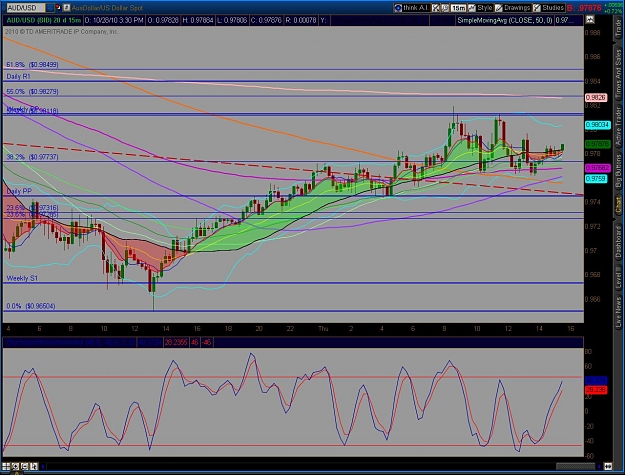This screenshot has width=625, height=475.
Task: Click the horizontal scrollbar thumb at bottom
Action: [576, 466]
